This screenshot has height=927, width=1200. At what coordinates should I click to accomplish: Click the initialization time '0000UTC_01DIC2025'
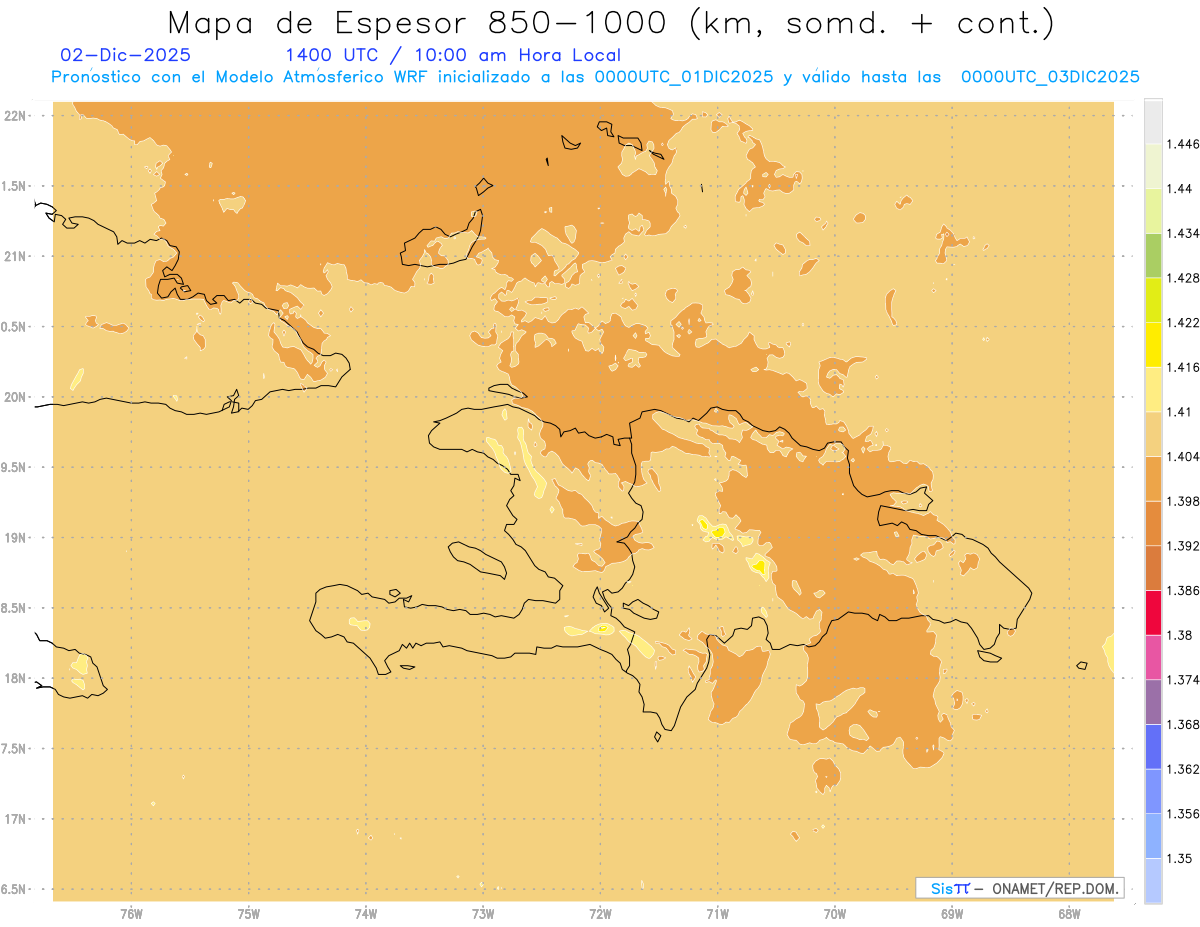click(x=684, y=77)
